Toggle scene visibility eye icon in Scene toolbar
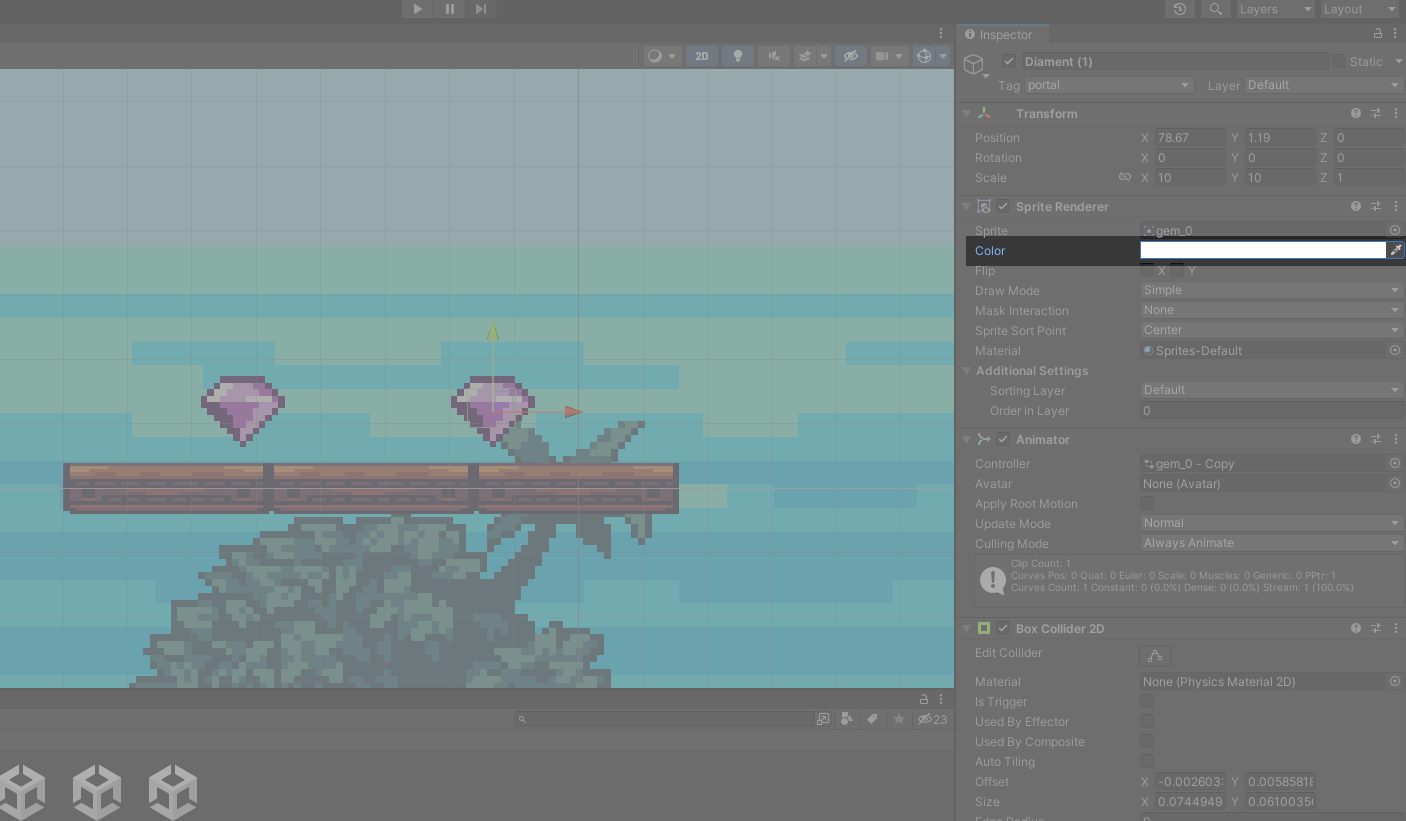The height and width of the screenshot is (821, 1406). (850, 56)
